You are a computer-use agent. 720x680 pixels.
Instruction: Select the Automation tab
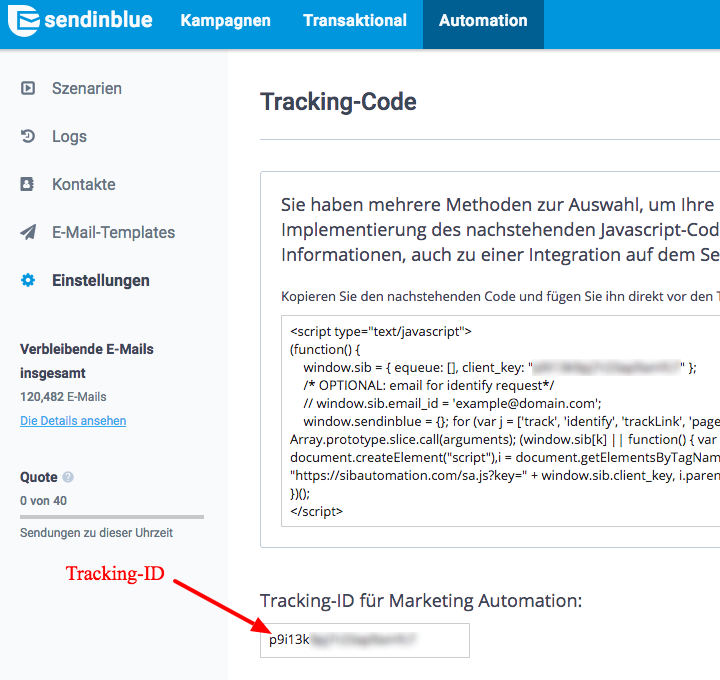coord(483,20)
